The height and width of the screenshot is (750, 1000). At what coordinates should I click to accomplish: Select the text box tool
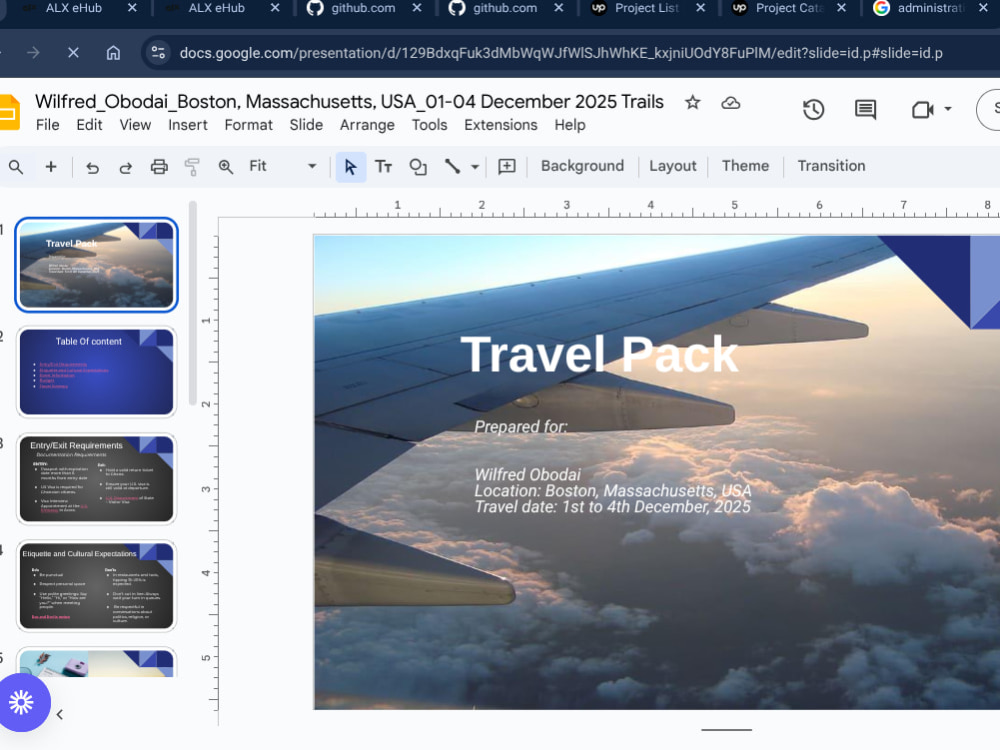(383, 167)
